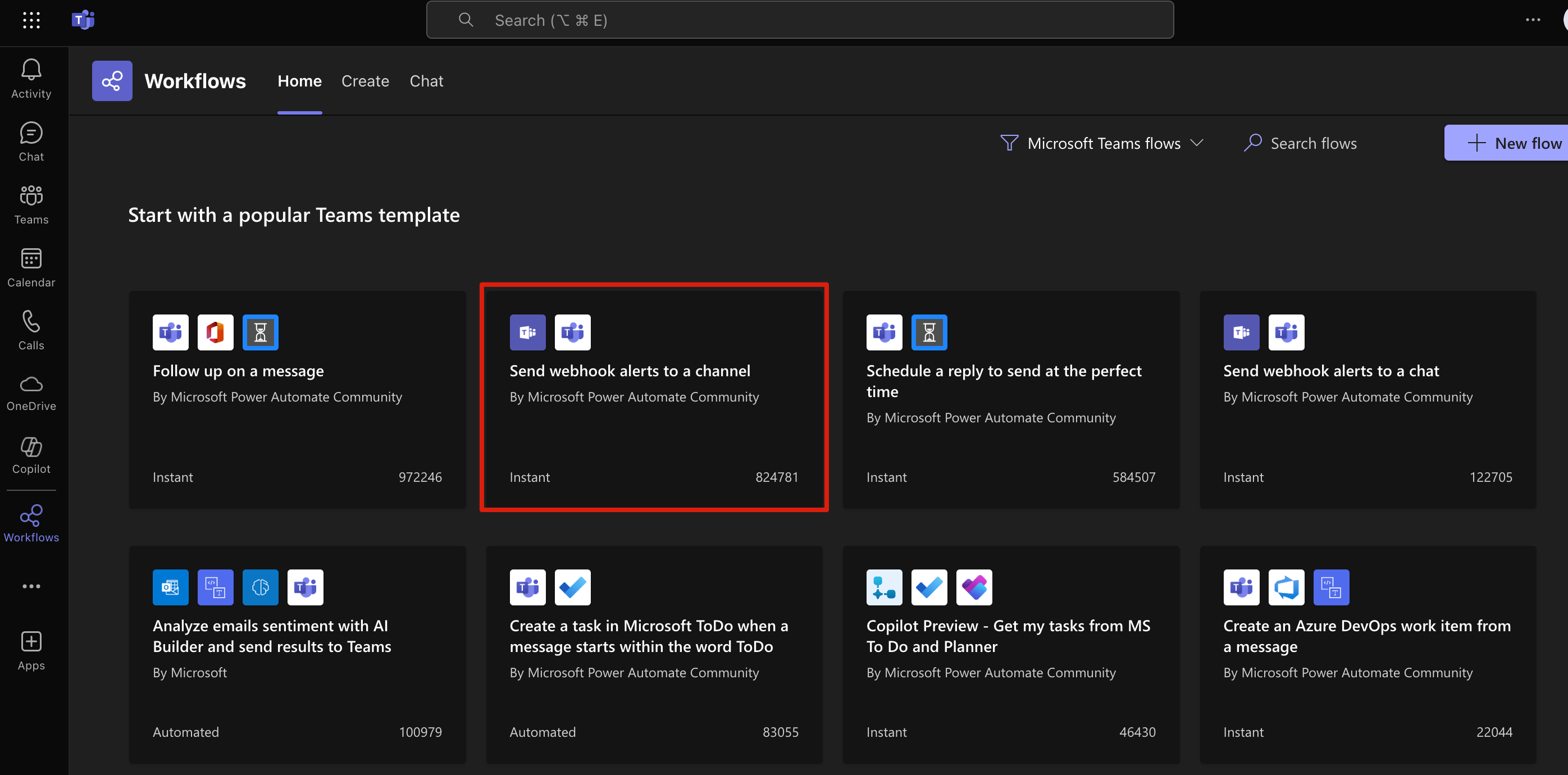Click the usage count 83055
This screenshot has width=1568, height=775.
[780, 732]
